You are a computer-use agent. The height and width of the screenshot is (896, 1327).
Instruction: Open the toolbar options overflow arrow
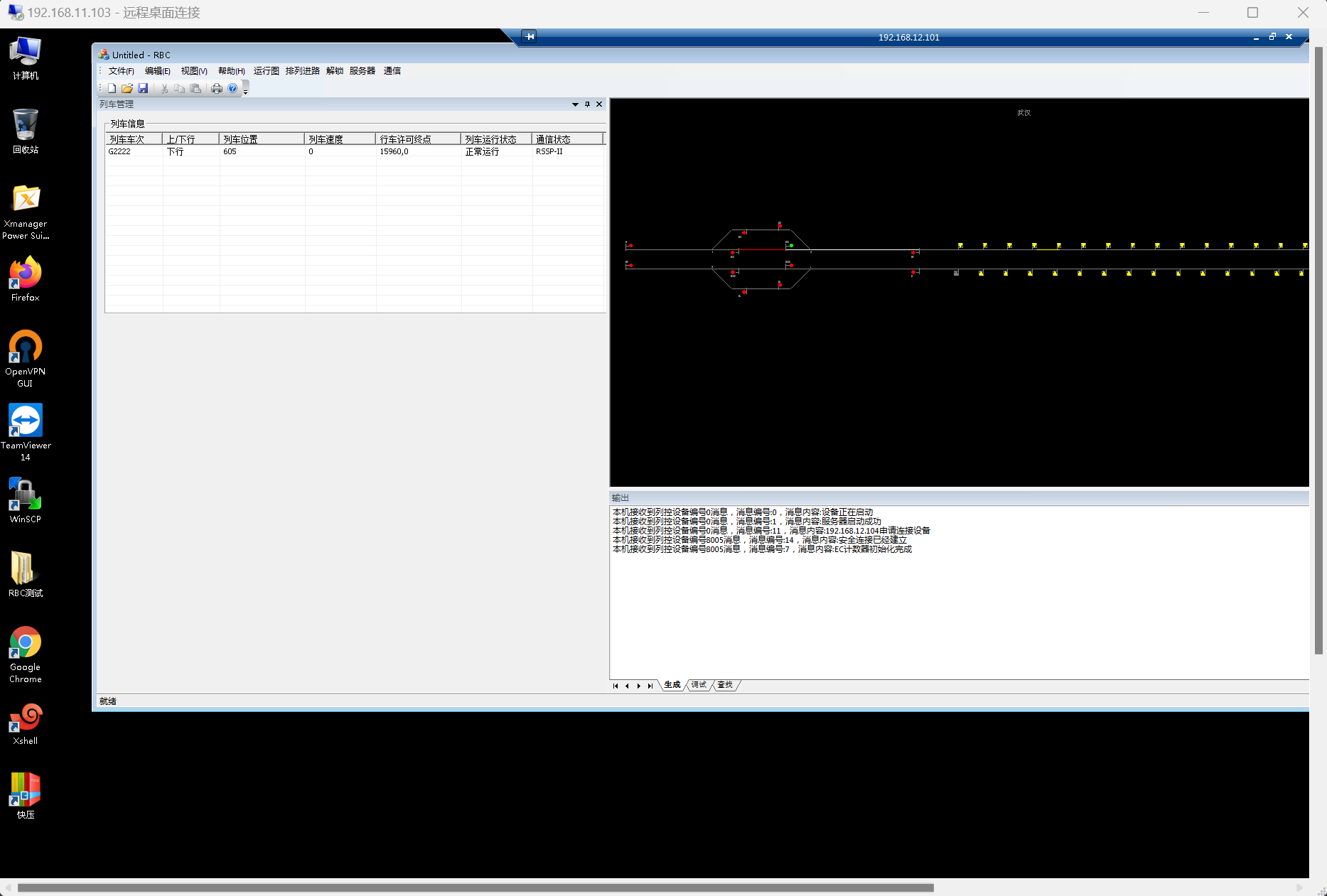click(x=246, y=89)
